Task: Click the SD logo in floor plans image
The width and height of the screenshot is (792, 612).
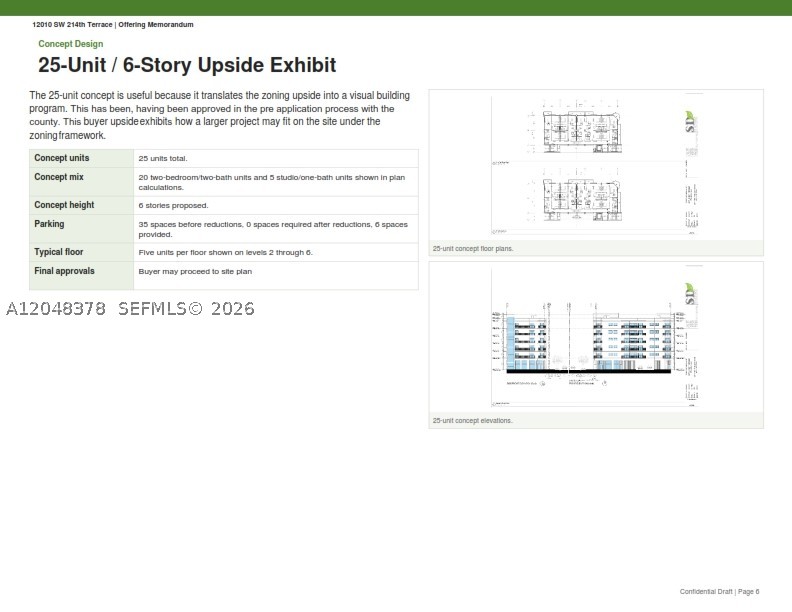Action: [x=690, y=122]
